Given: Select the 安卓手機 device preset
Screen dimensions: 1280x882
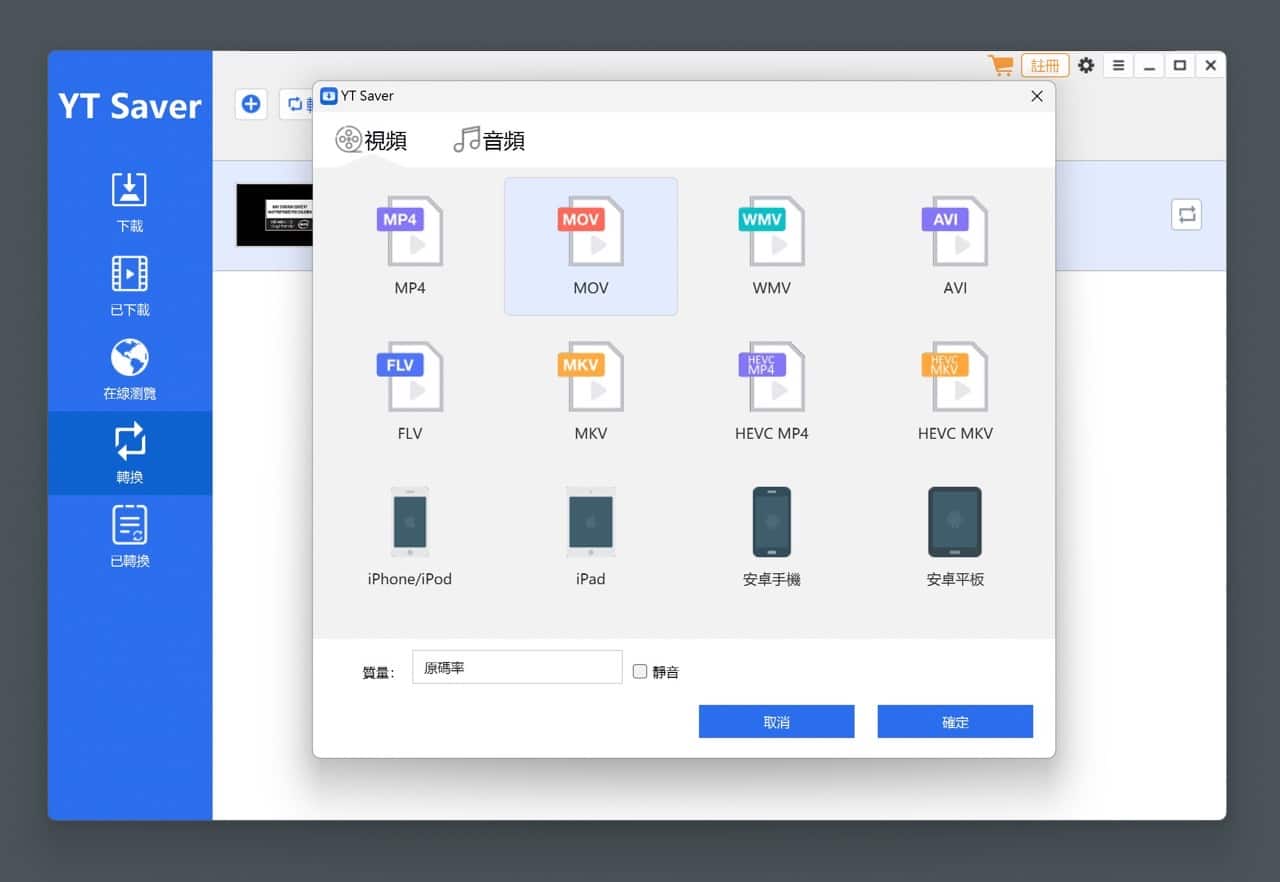Looking at the screenshot, I should coord(772,522).
